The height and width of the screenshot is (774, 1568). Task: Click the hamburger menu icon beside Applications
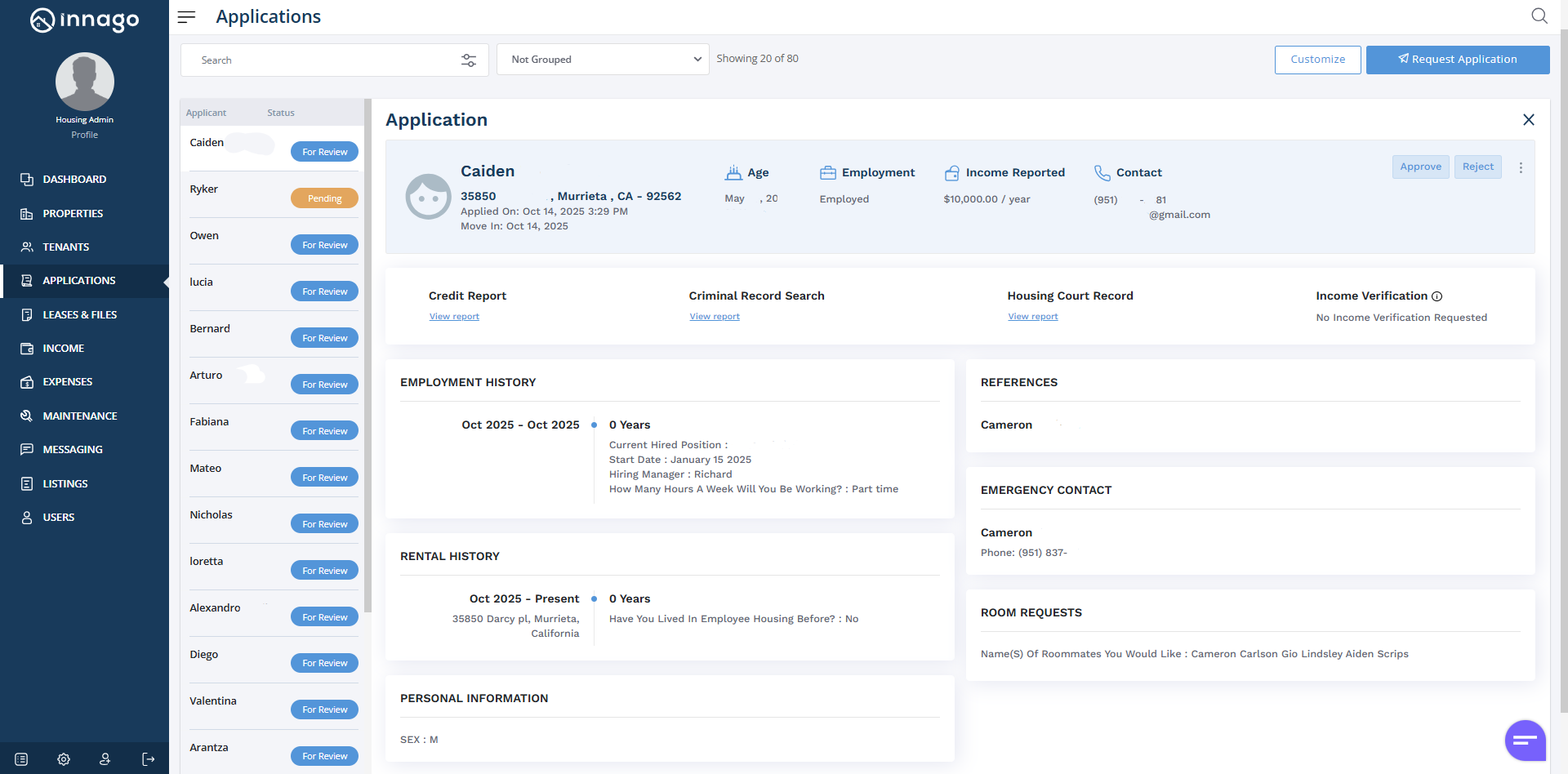[x=186, y=17]
